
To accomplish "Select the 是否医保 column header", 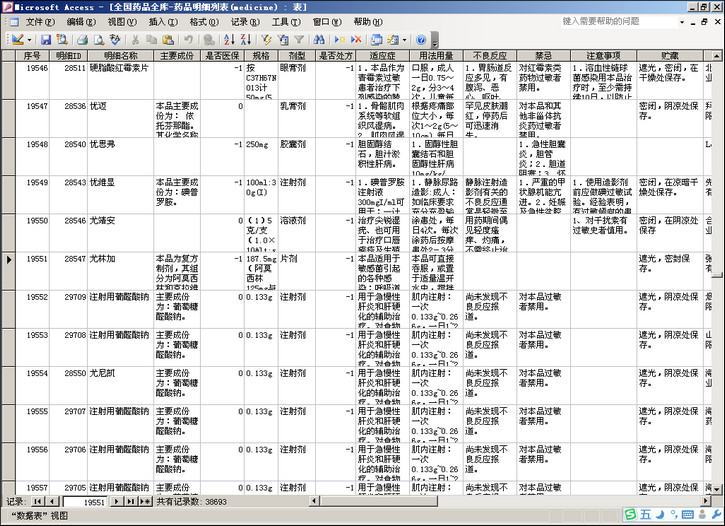I will [x=222, y=56].
